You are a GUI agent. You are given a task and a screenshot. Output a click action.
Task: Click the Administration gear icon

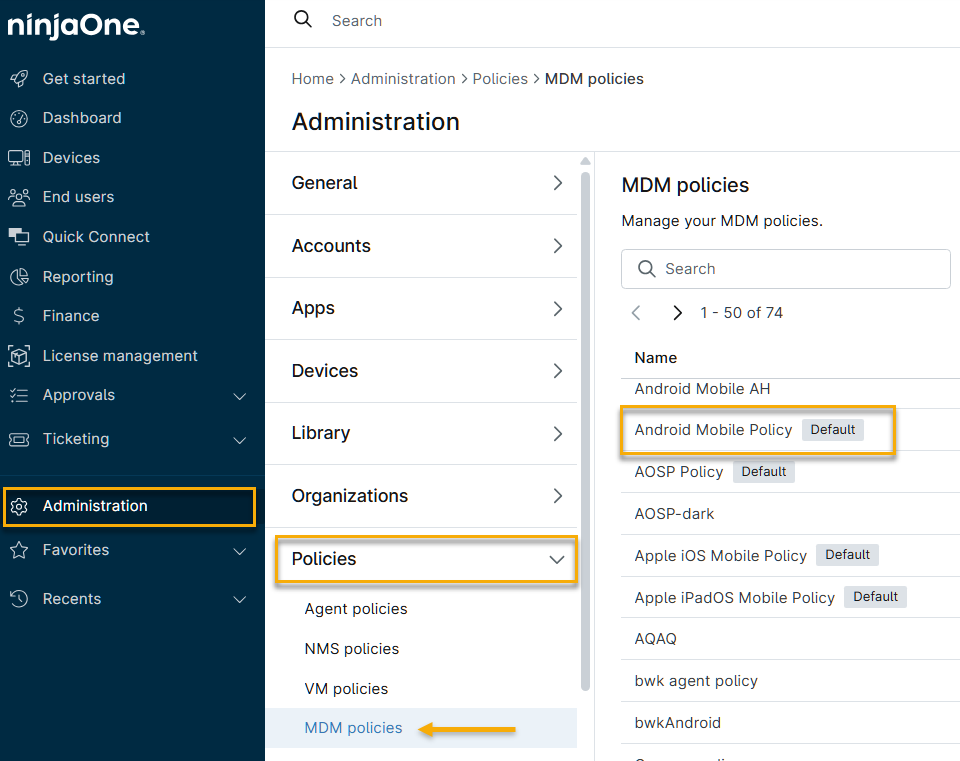coord(19,506)
